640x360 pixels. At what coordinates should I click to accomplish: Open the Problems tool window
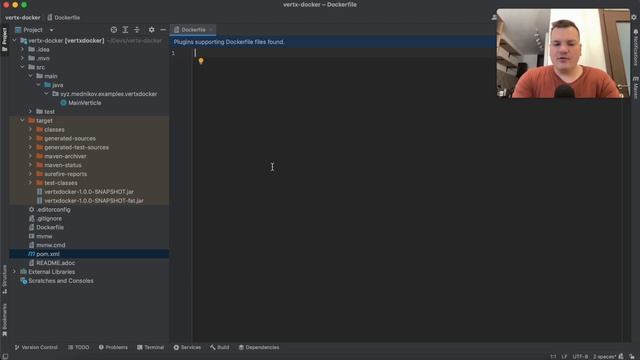pyautogui.click(x=113, y=347)
